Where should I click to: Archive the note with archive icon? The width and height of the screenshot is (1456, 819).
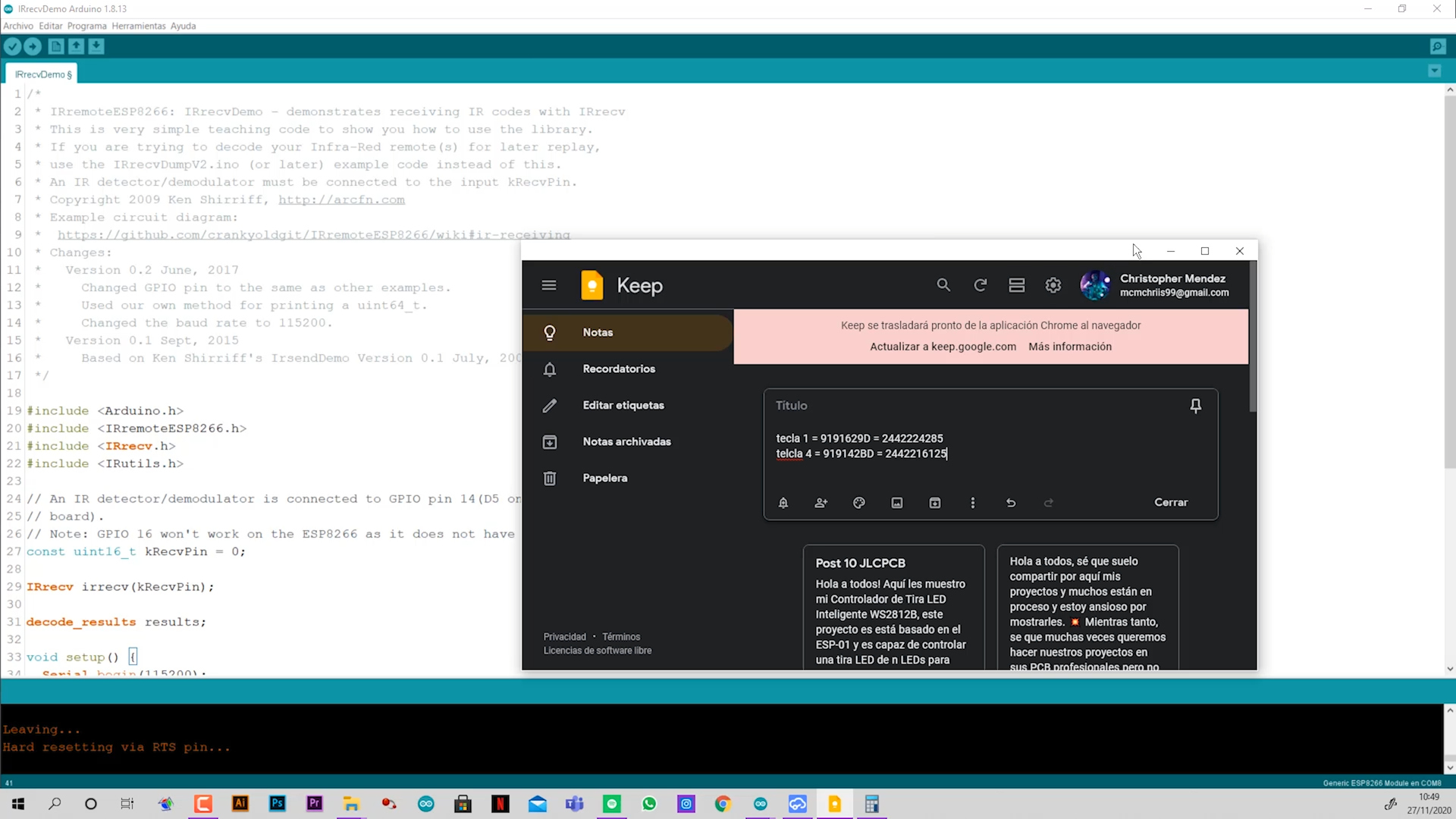[935, 503]
